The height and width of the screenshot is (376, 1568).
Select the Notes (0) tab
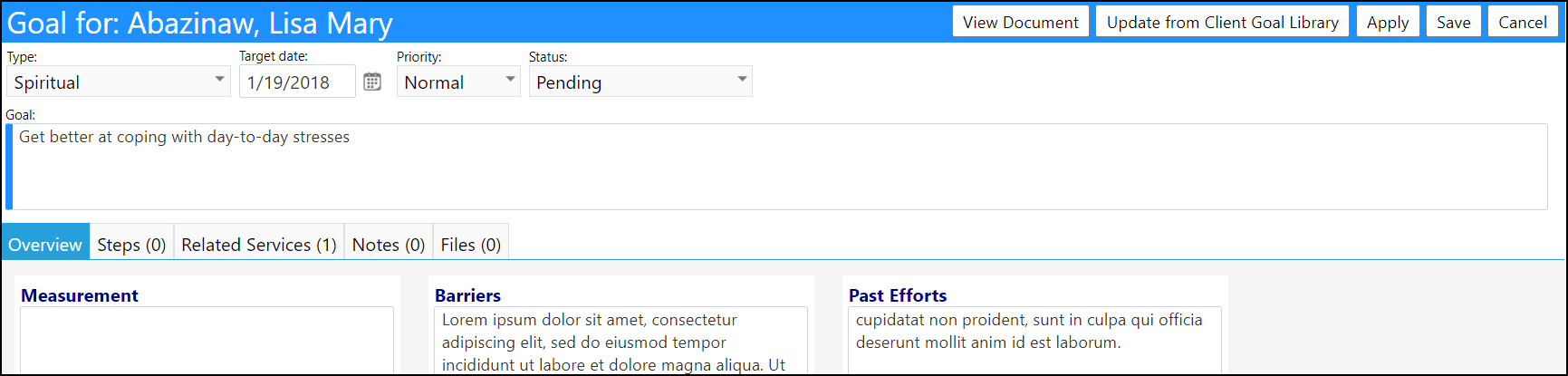[x=389, y=245]
